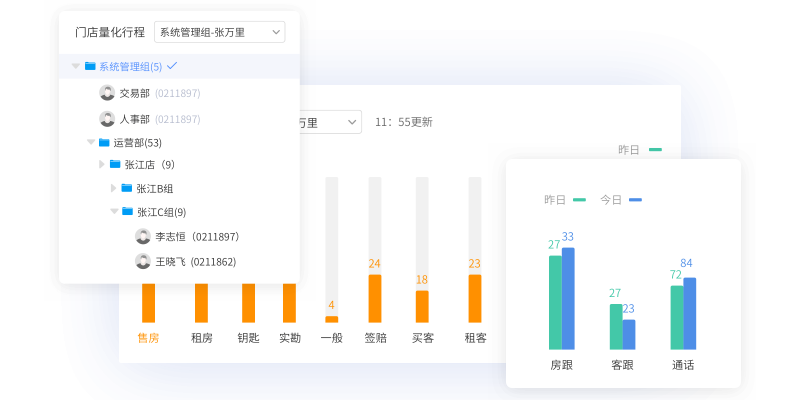Select 张江C组(9) in the tree

tap(161, 212)
